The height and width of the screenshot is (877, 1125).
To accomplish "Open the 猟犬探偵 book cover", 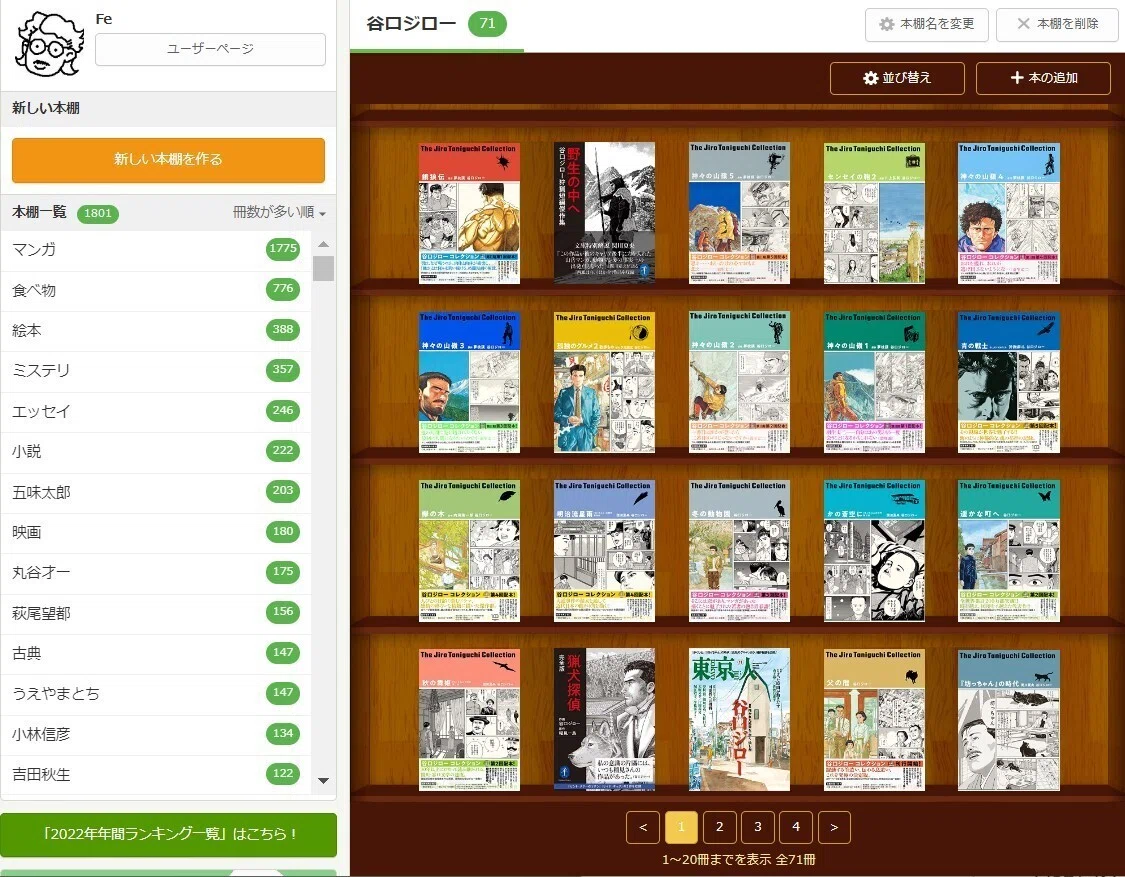I will point(604,720).
